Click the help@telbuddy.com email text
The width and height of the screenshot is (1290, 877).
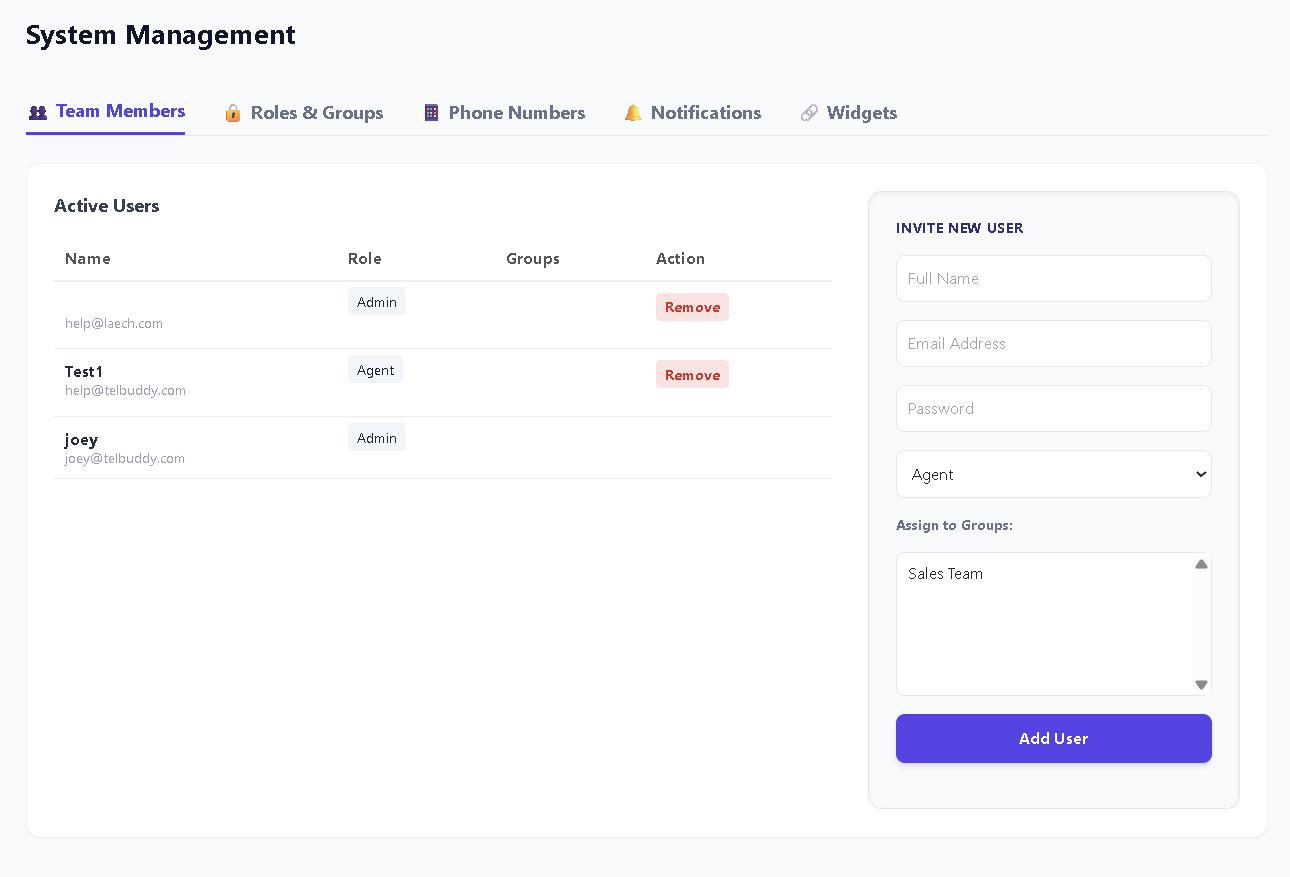pos(125,391)
